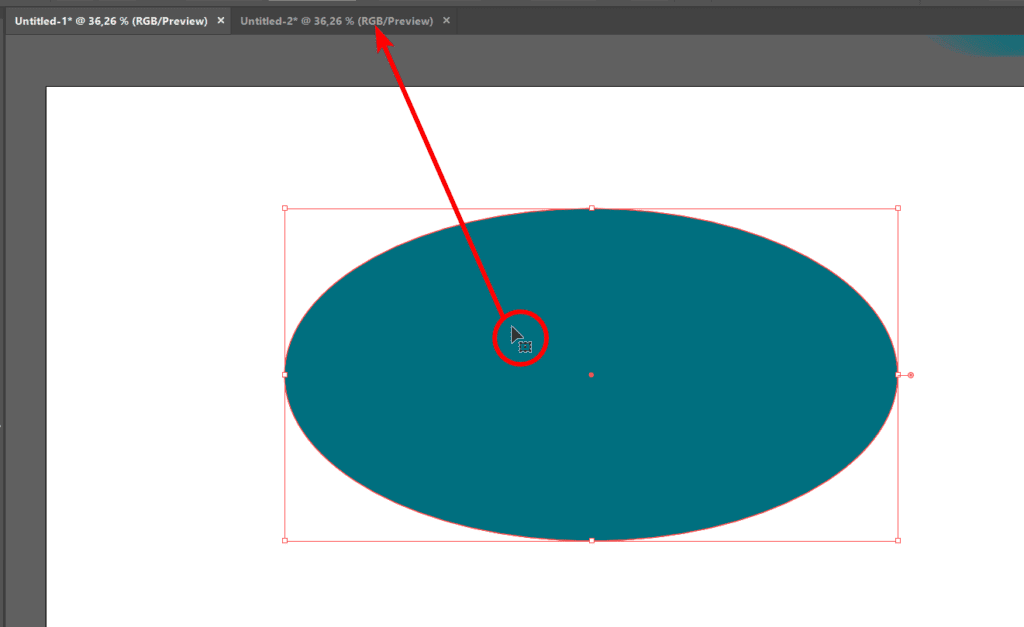Switch to the Untitled-2 document tab
This screenshot has height=627, width=1024.
(336, 21)
